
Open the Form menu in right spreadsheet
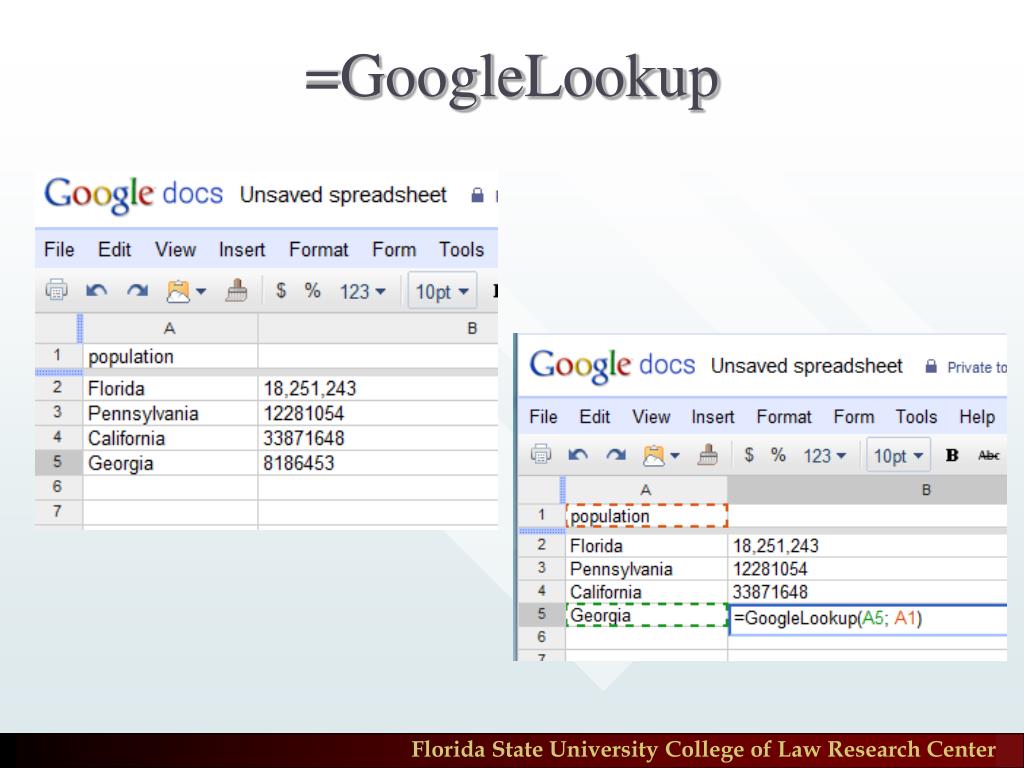click(854, 417)
